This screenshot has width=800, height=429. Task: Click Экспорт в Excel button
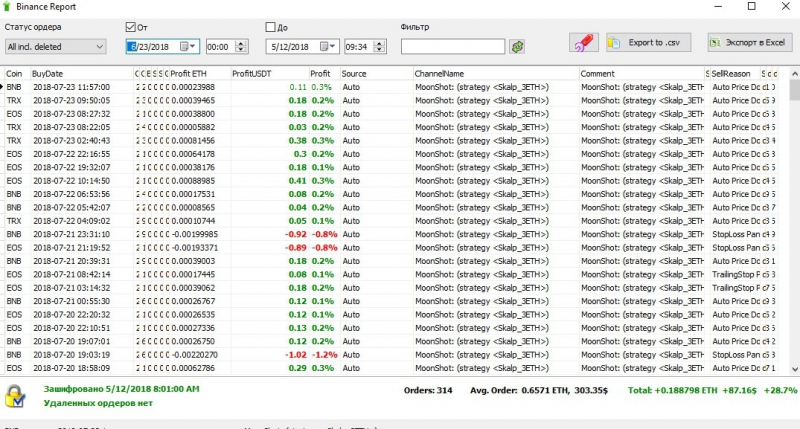(749, 43)
